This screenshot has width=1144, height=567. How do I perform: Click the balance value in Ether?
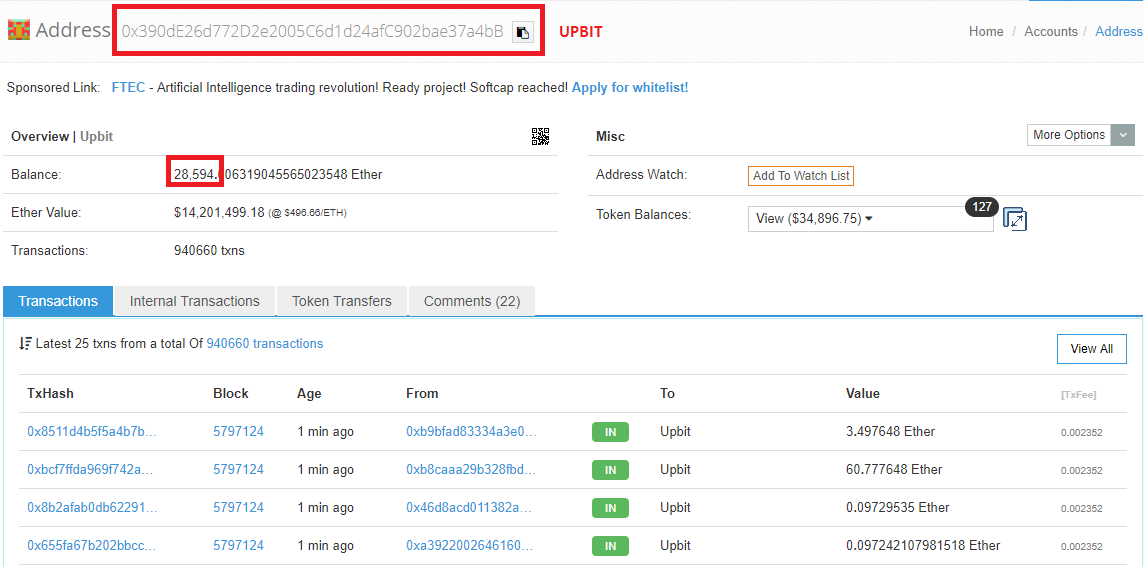pos(278,174)
